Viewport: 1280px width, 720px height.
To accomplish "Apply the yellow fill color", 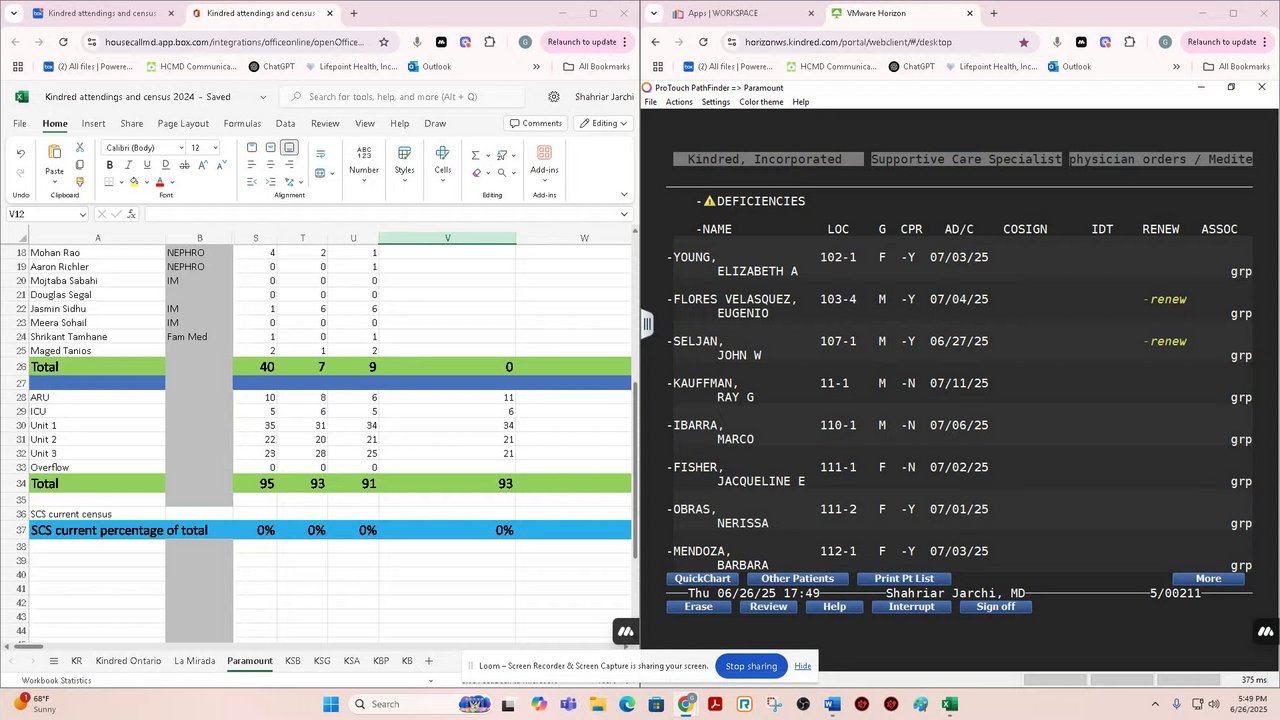I will click(x=134, y=182).
